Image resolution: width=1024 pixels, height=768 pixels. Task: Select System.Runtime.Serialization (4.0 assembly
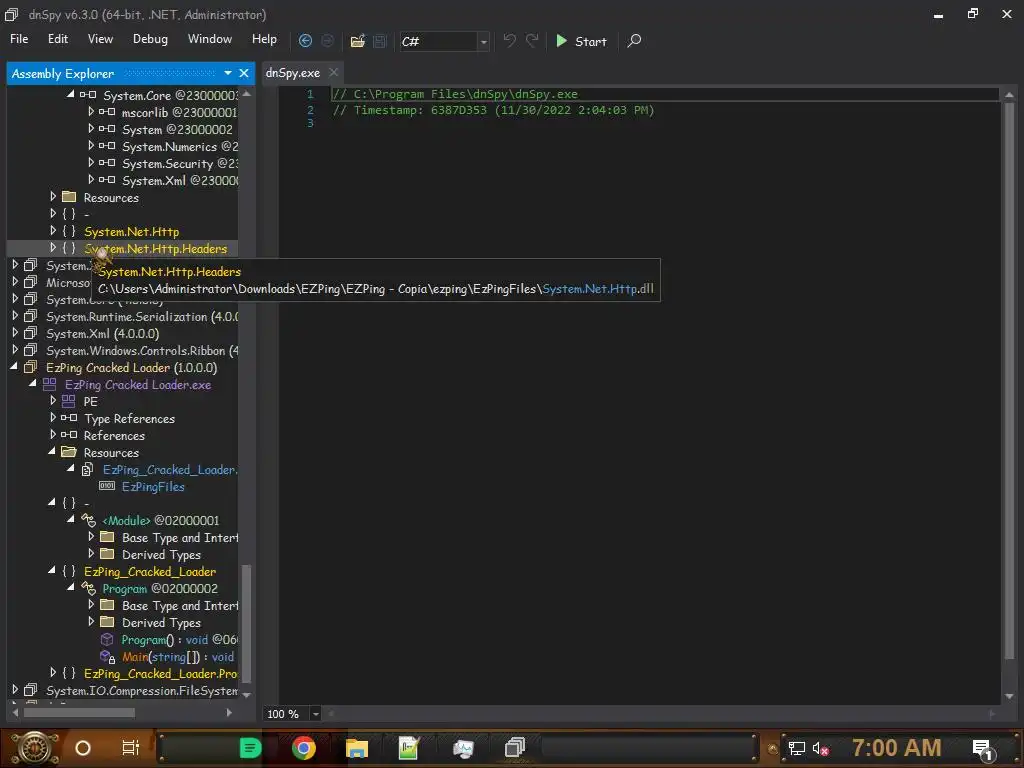click(x=142, y=317)
